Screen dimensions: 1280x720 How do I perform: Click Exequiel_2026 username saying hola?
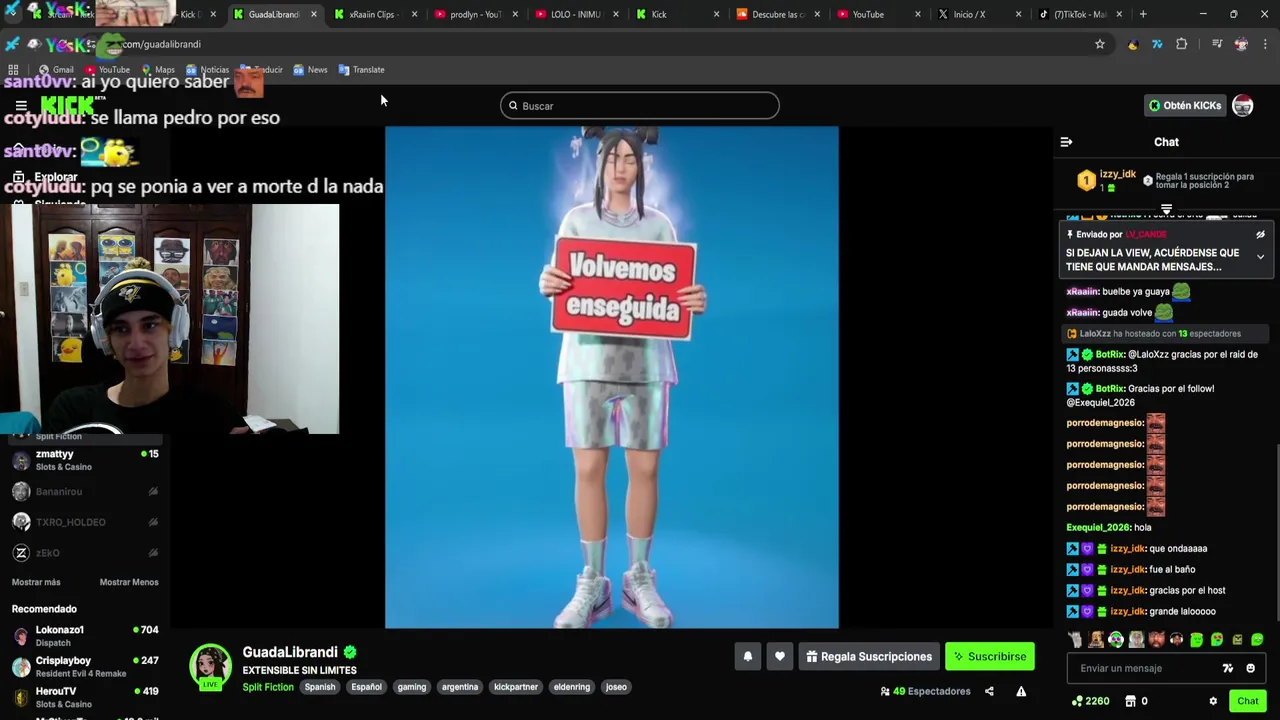(1098, 528)
